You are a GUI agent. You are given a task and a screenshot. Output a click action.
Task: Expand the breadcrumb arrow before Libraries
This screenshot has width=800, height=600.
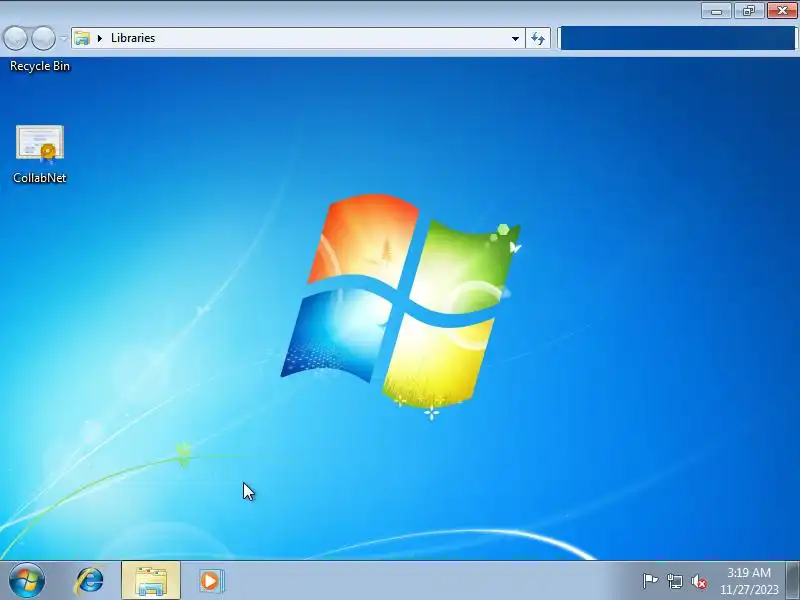click(x=100, y=38)
